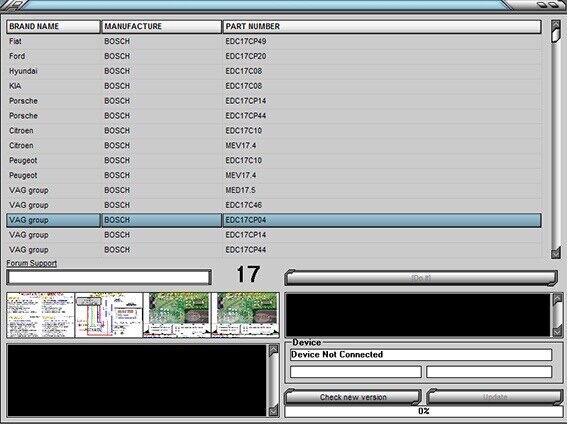This screenshot has height=424, width=567.
Task: Click the Update button
Action: click(x=495, y=397)
